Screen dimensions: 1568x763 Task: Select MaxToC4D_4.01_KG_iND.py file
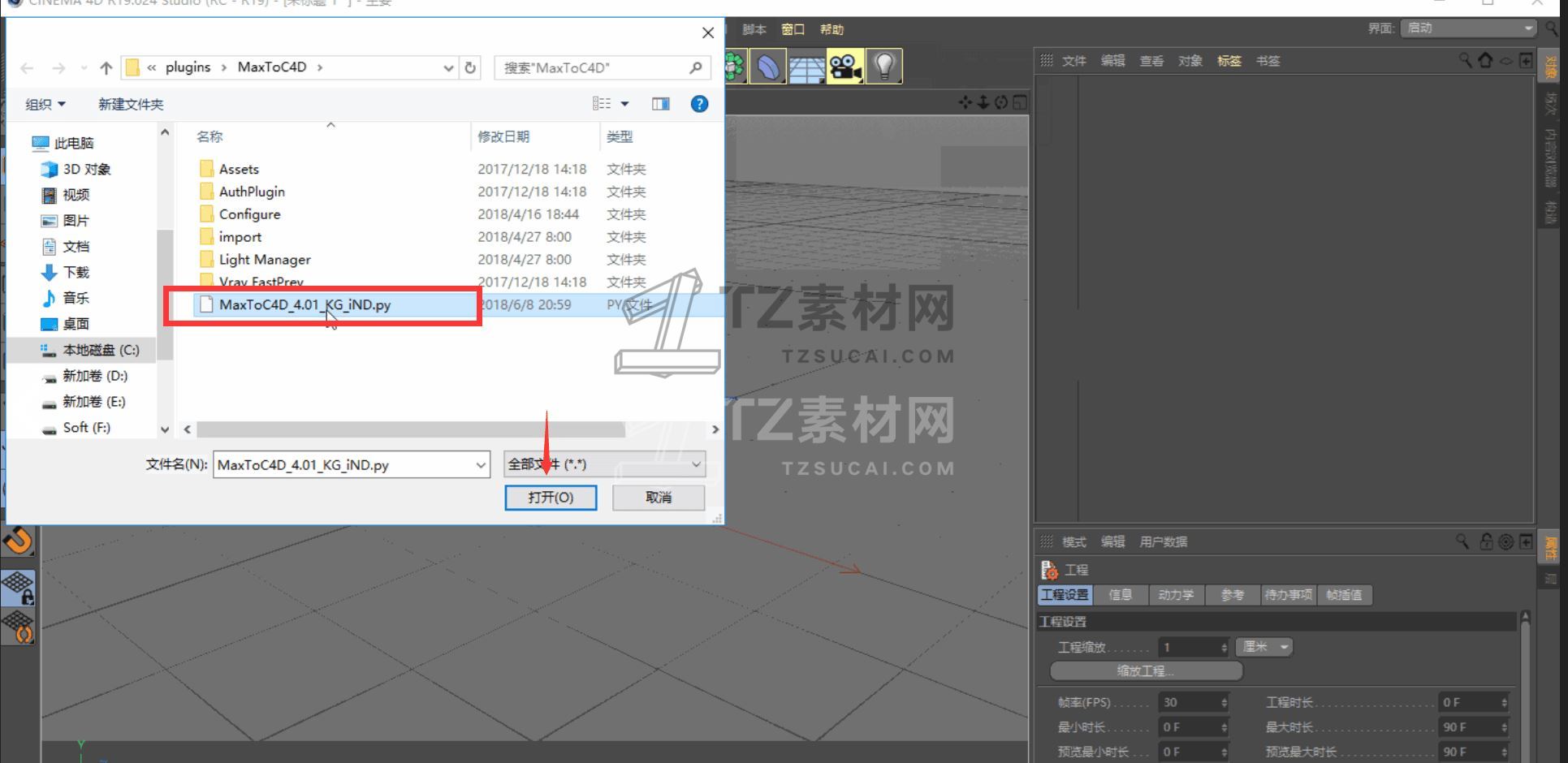click(305, 305)
